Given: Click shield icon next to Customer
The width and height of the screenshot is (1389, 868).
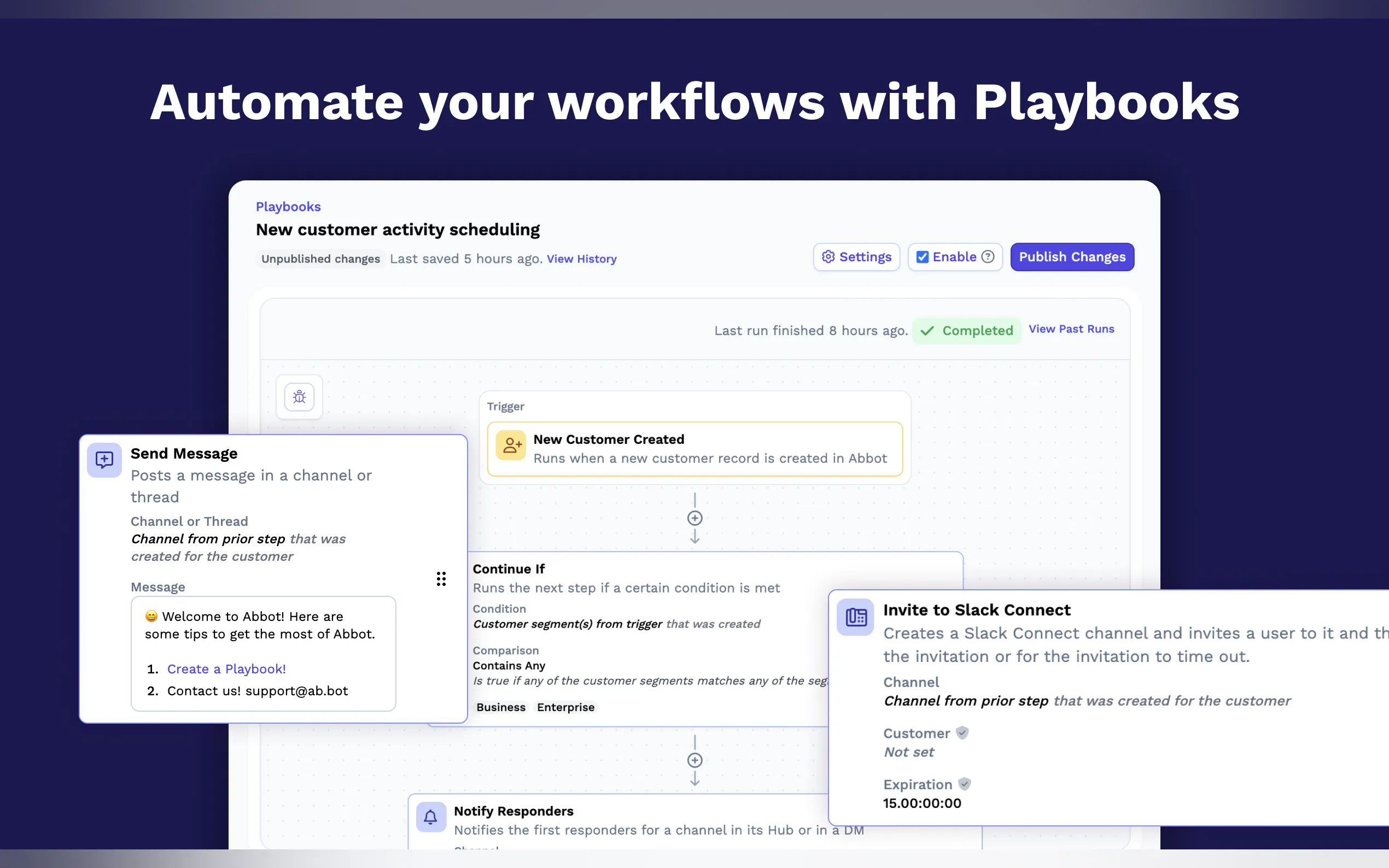Looking at the screenshot, I should 963,733.
